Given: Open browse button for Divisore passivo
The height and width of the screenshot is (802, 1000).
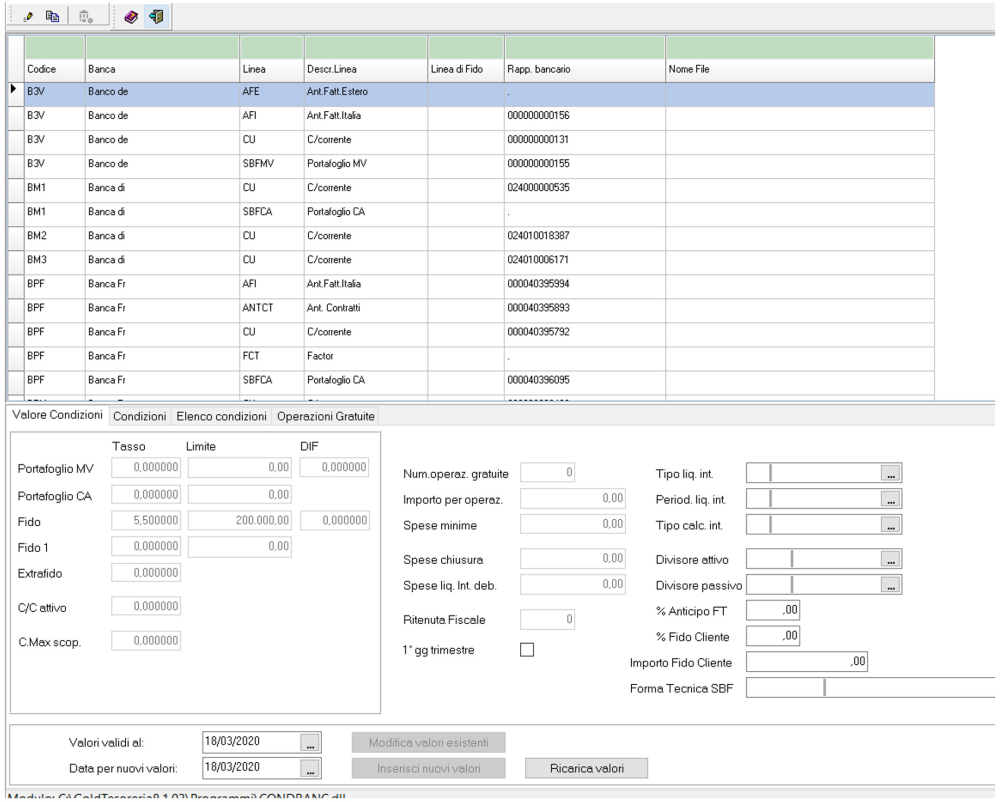Looking at the screenshot, I should point(890,585).
